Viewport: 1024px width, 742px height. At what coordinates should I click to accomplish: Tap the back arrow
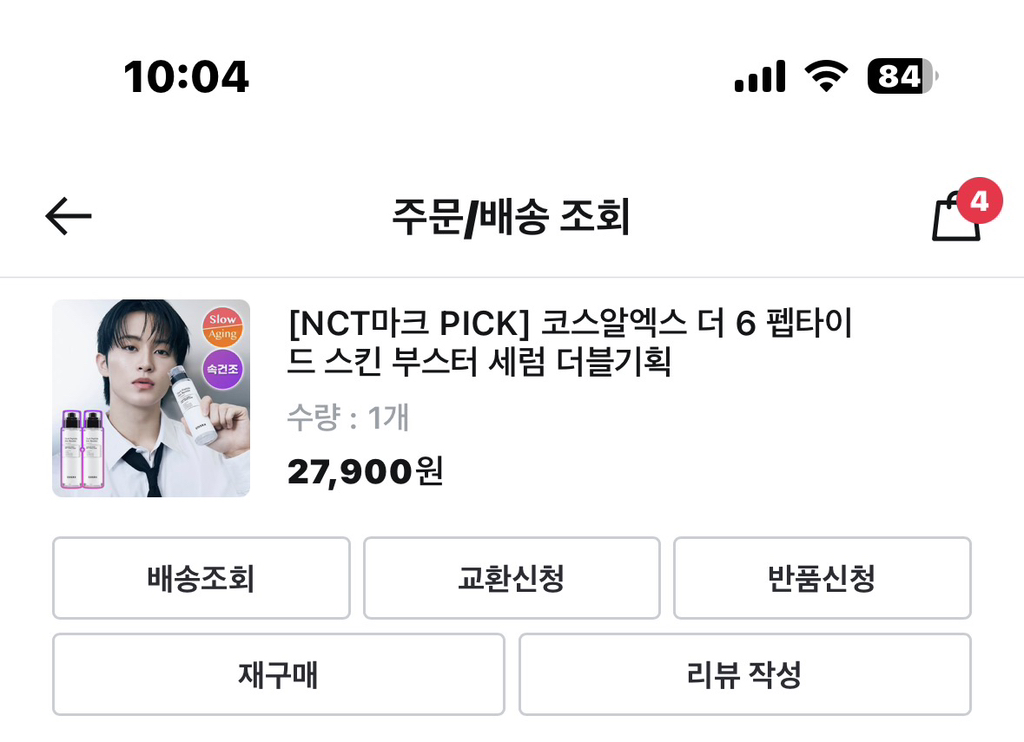point(68,216)
